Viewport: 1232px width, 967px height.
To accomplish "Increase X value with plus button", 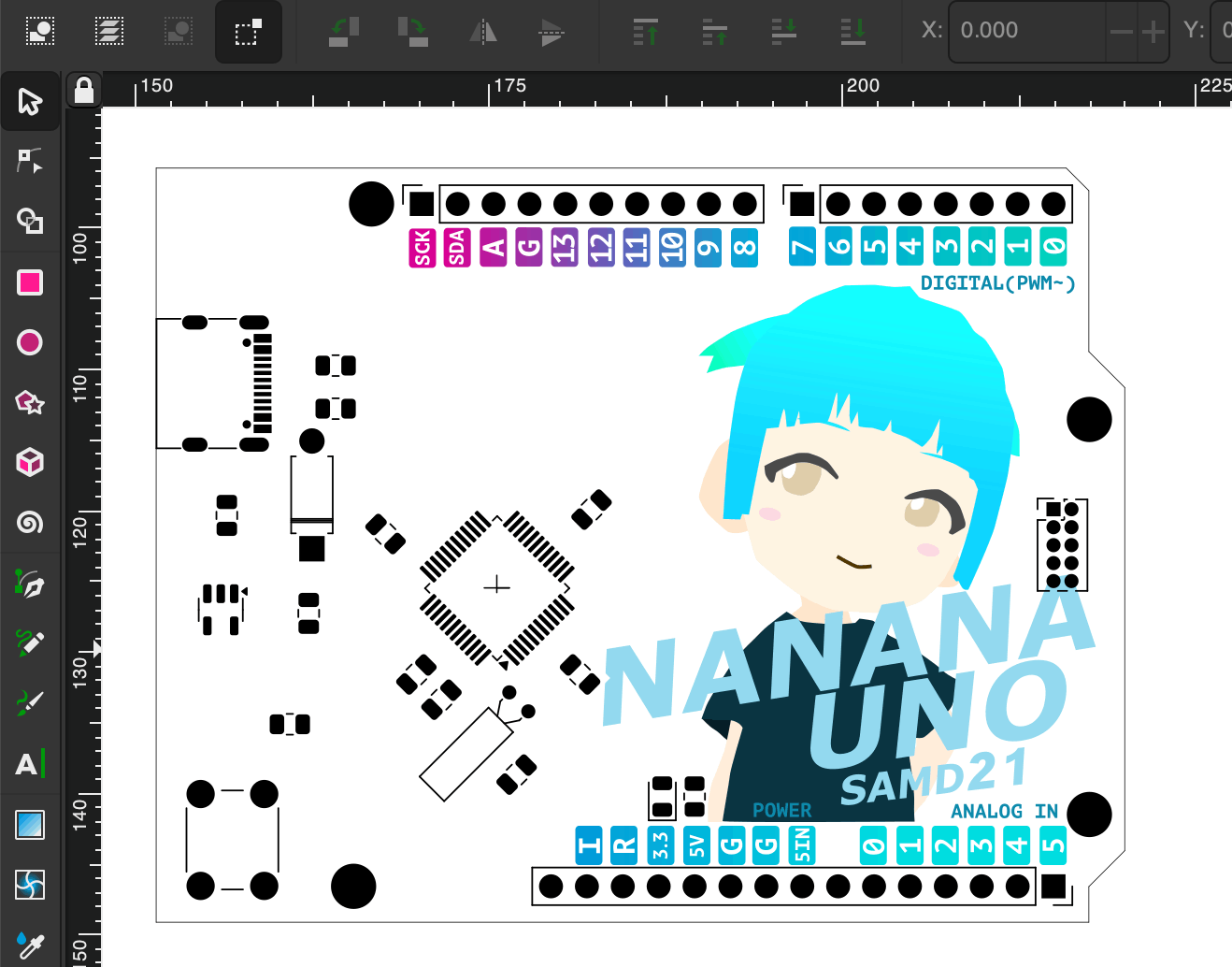I will point(1153,32).
